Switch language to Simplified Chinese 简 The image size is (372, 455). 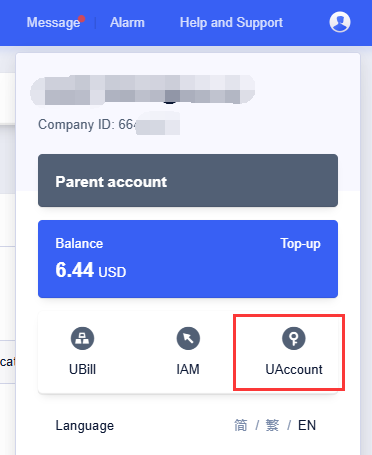tap(241, 425)
